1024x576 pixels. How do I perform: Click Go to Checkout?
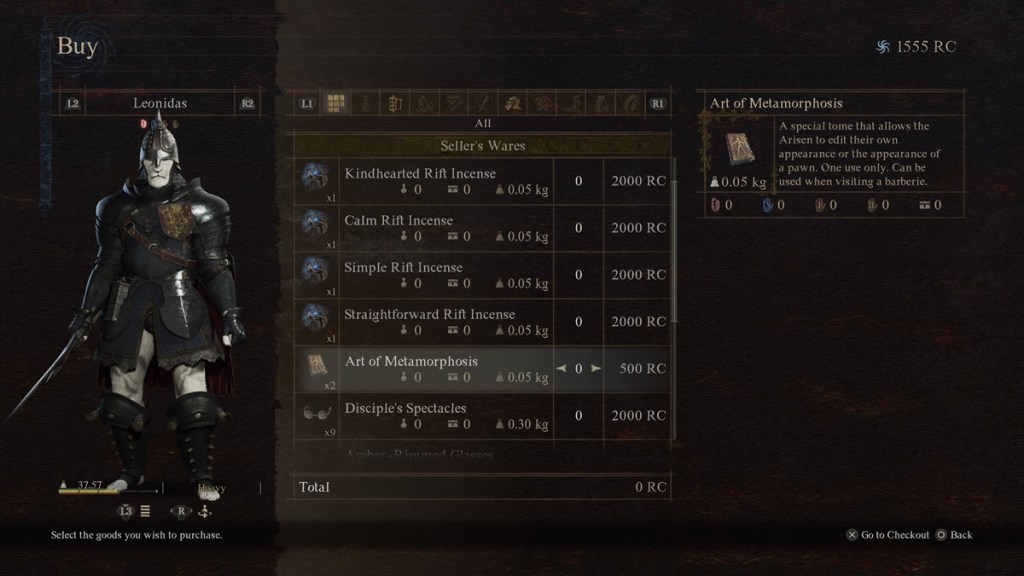(x=888, y=535)
